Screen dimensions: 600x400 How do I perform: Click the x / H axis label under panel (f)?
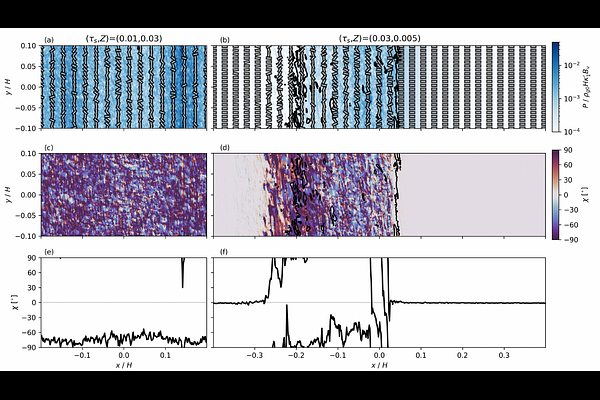[x=380, y=365]
